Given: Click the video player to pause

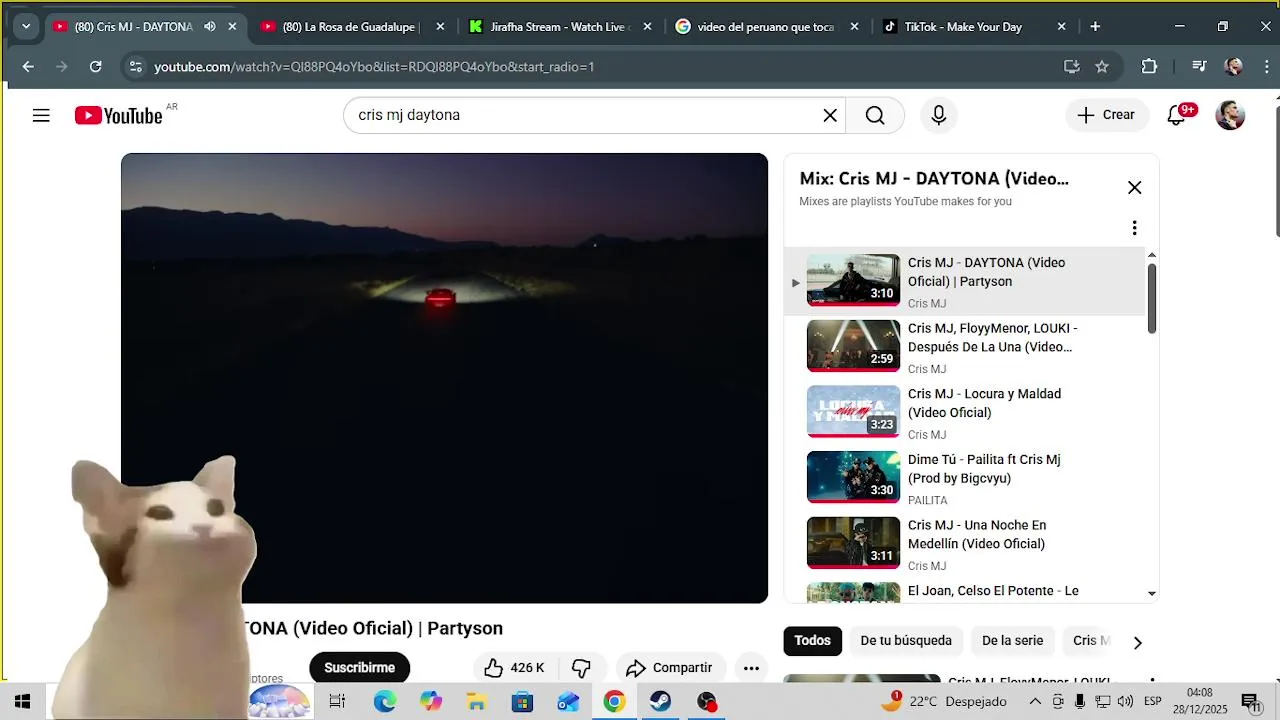Looking at the screenshot, I should [444, 378].
